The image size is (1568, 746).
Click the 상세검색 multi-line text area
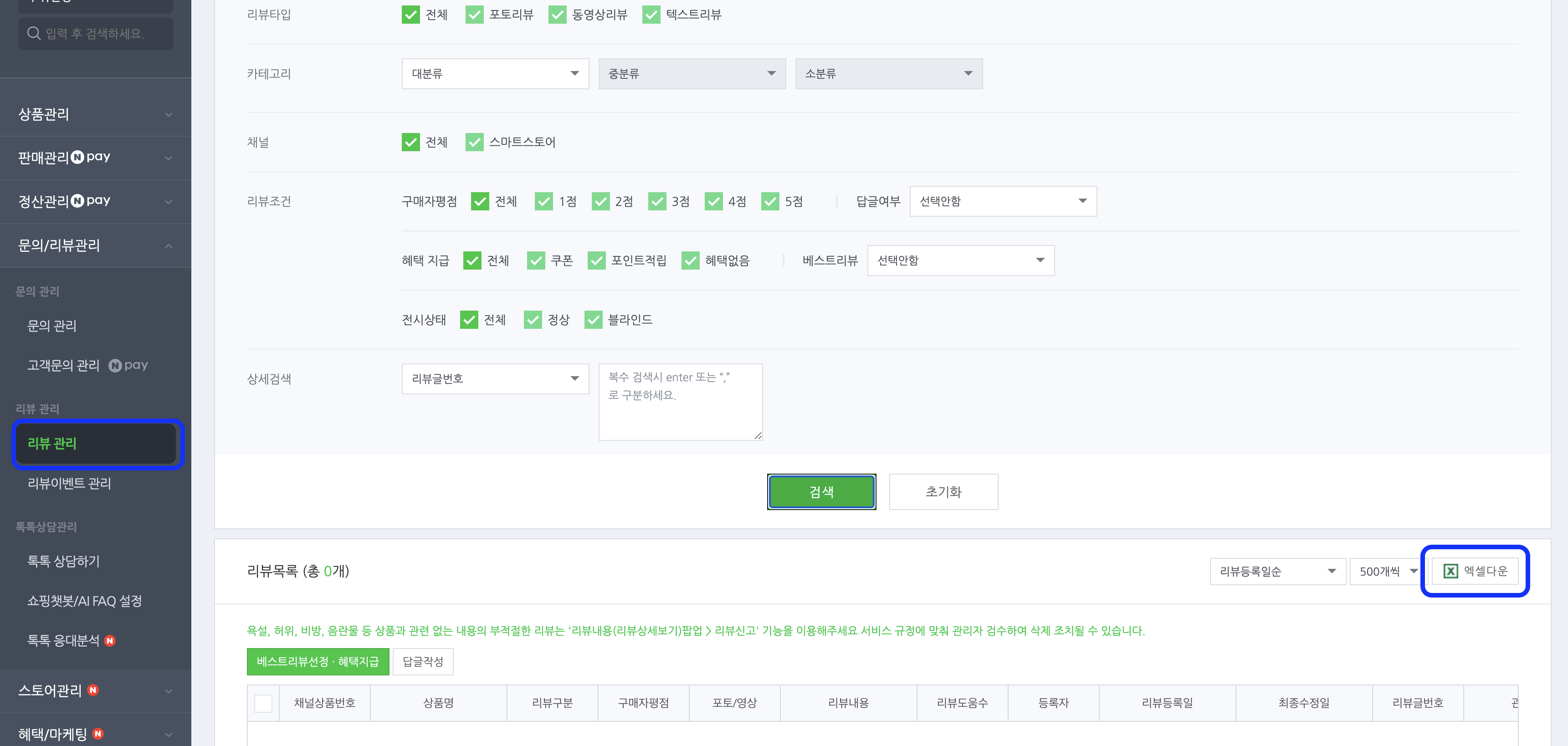click(x=680, y=402)
